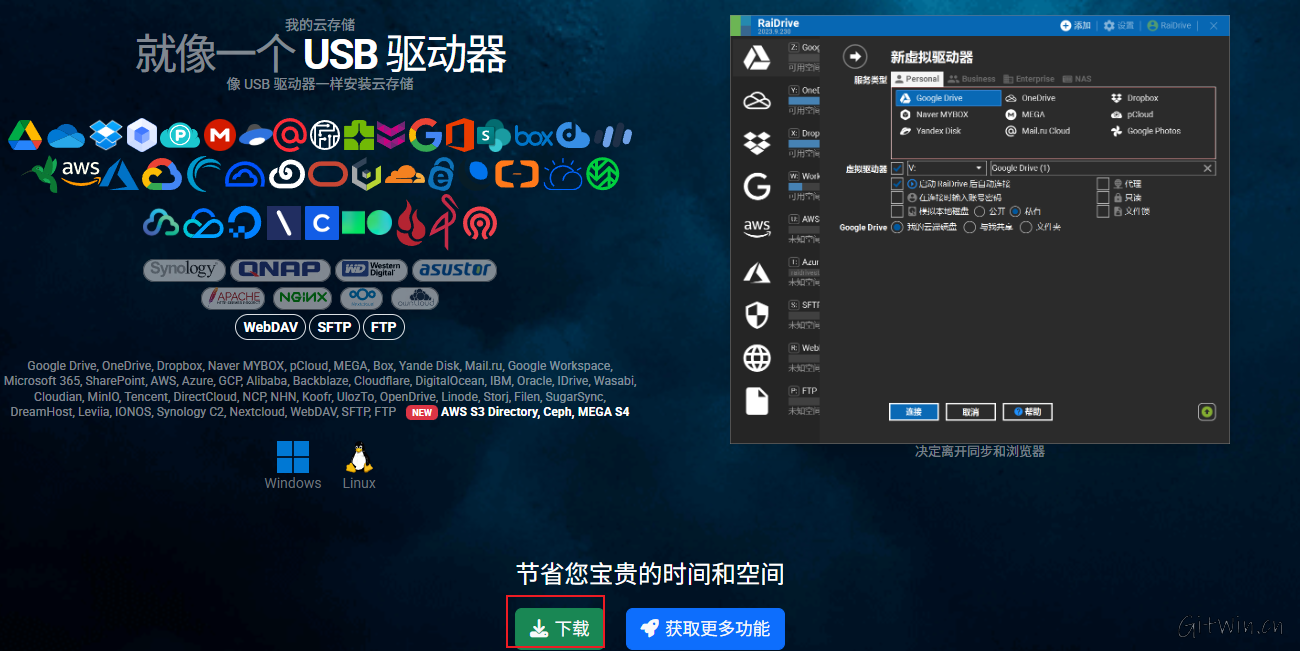Viewport: 1300px width, 651px height.
Task: Select Mail.ru Cloud in the service list
Action: click(1038, 131)
